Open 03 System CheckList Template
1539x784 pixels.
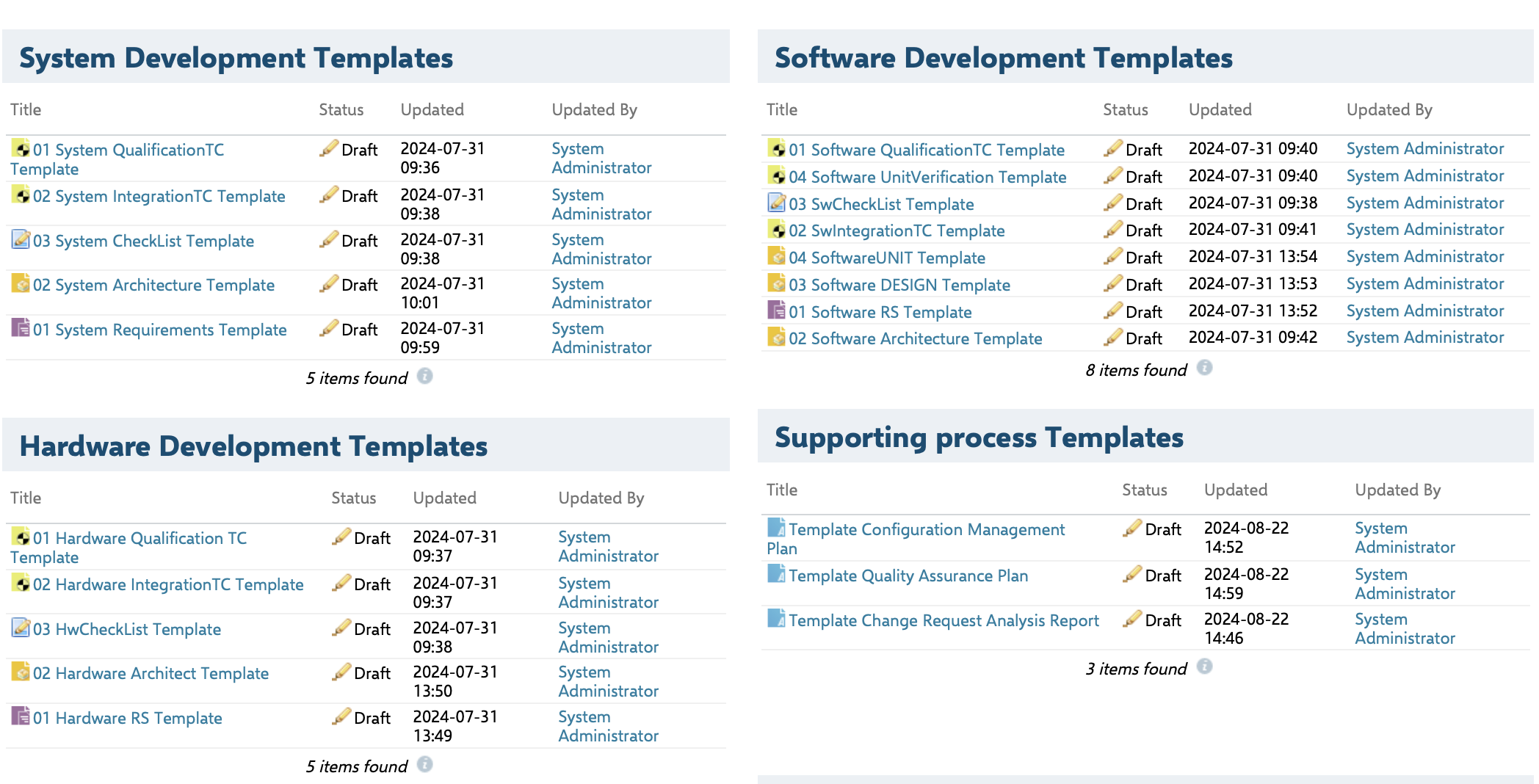pyautogui.click(x=143, y=241)
